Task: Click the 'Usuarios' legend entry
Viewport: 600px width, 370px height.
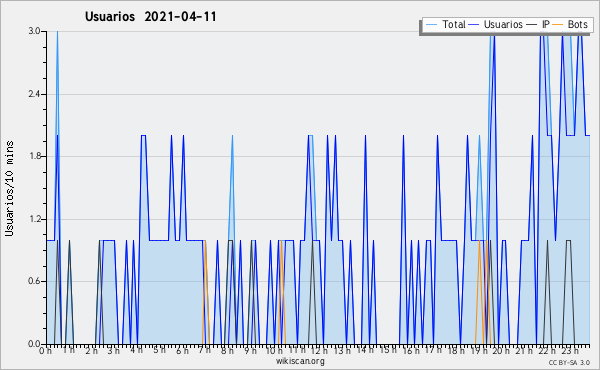Action: coord(503,24)
